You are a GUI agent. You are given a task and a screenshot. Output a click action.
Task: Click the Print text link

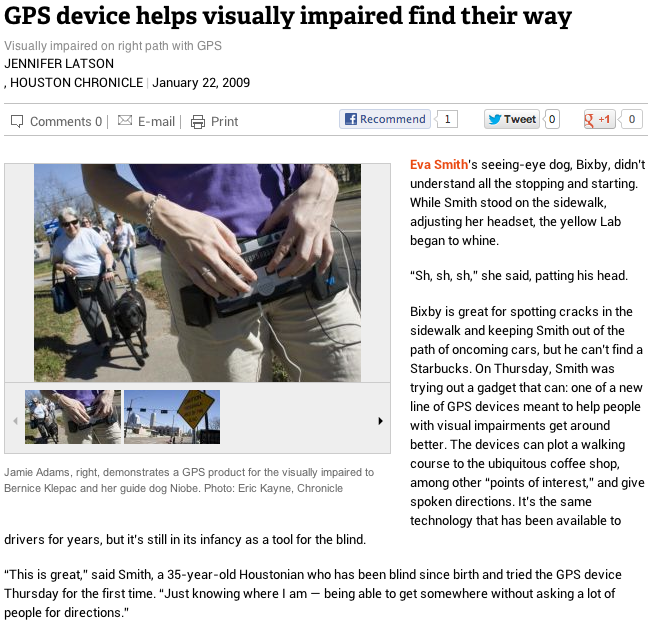tap(224, 121)
